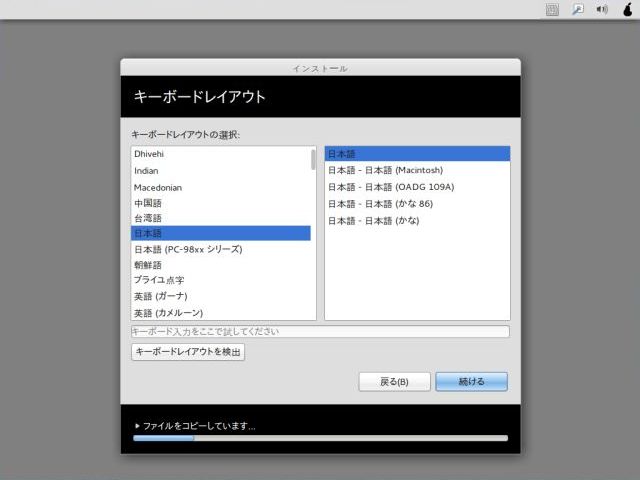
Task: Open the pear system menu icon
Action: click(626, 10)
